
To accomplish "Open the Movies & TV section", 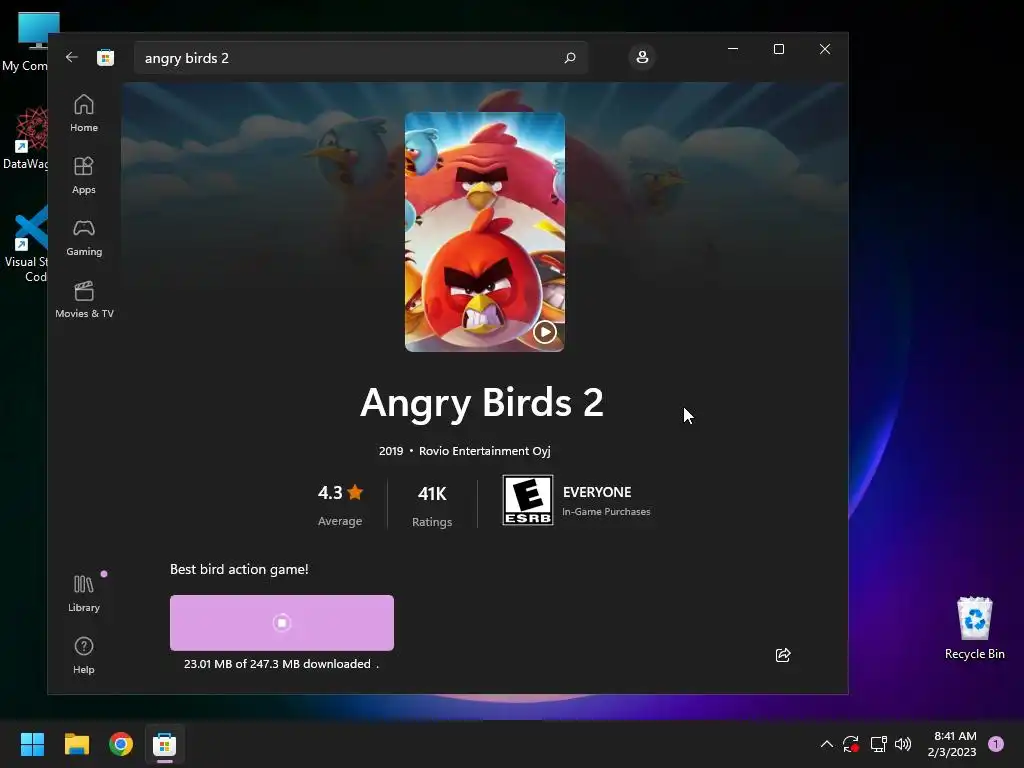I will pyautogui.click(x=84, y=300).
